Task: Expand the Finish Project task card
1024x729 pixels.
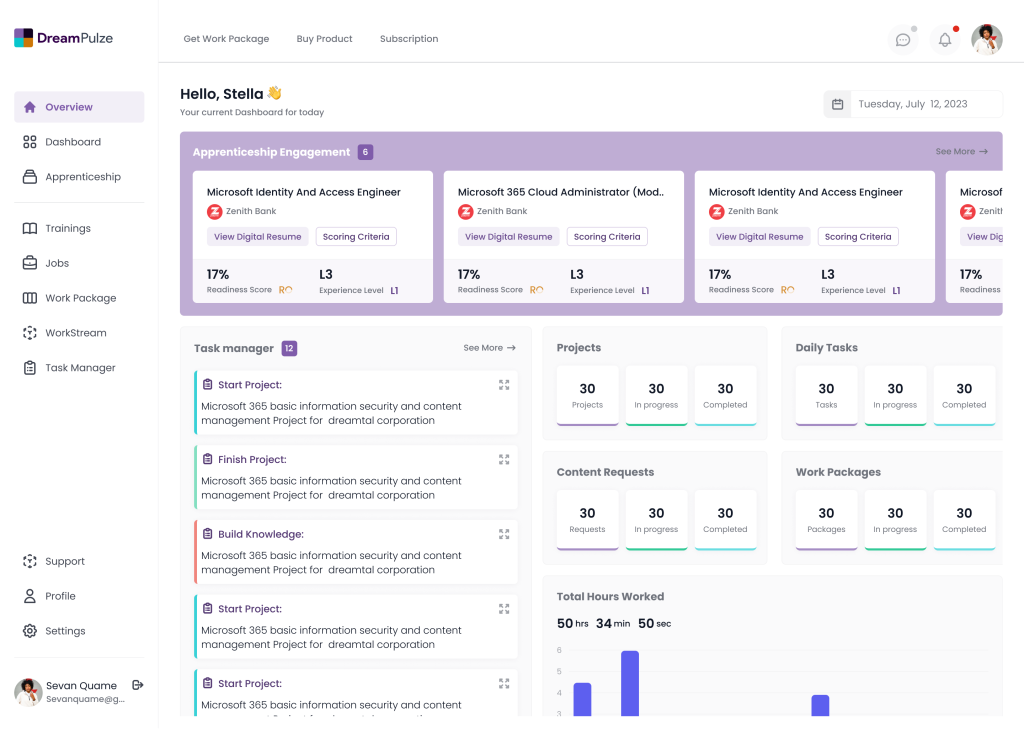Action: coord(504,460)
